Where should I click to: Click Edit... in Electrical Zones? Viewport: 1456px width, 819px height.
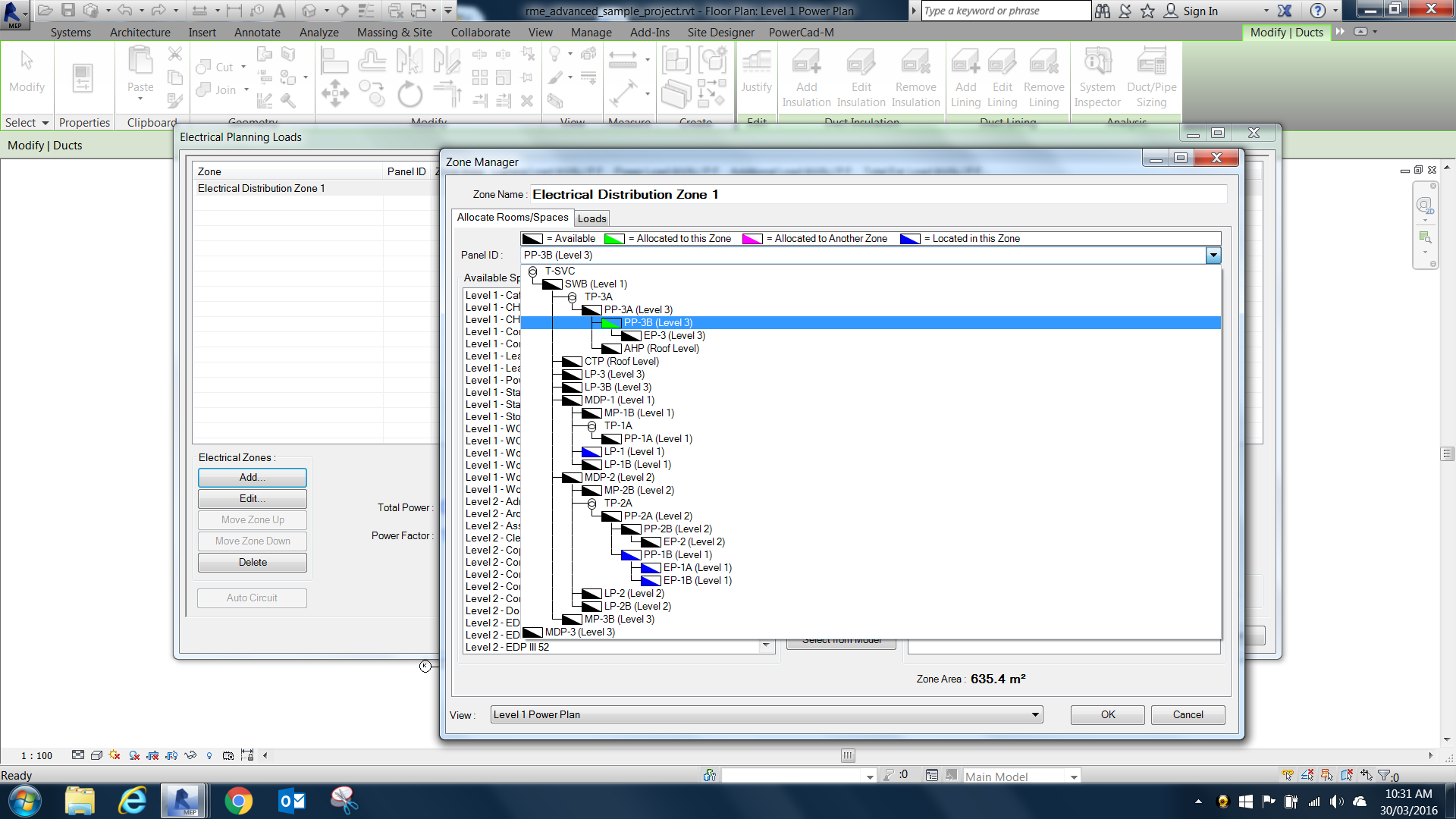[253, 498]
